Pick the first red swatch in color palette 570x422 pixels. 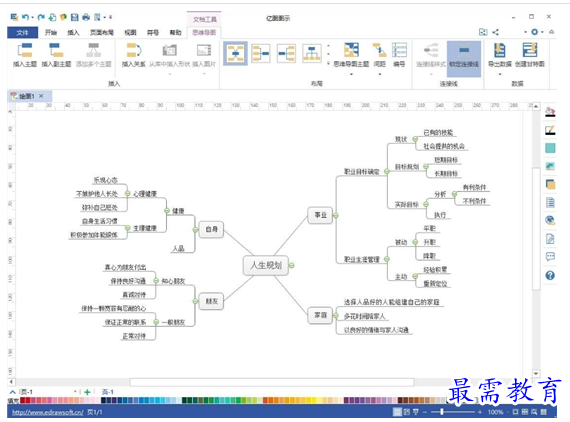click(x=23, y=401)
